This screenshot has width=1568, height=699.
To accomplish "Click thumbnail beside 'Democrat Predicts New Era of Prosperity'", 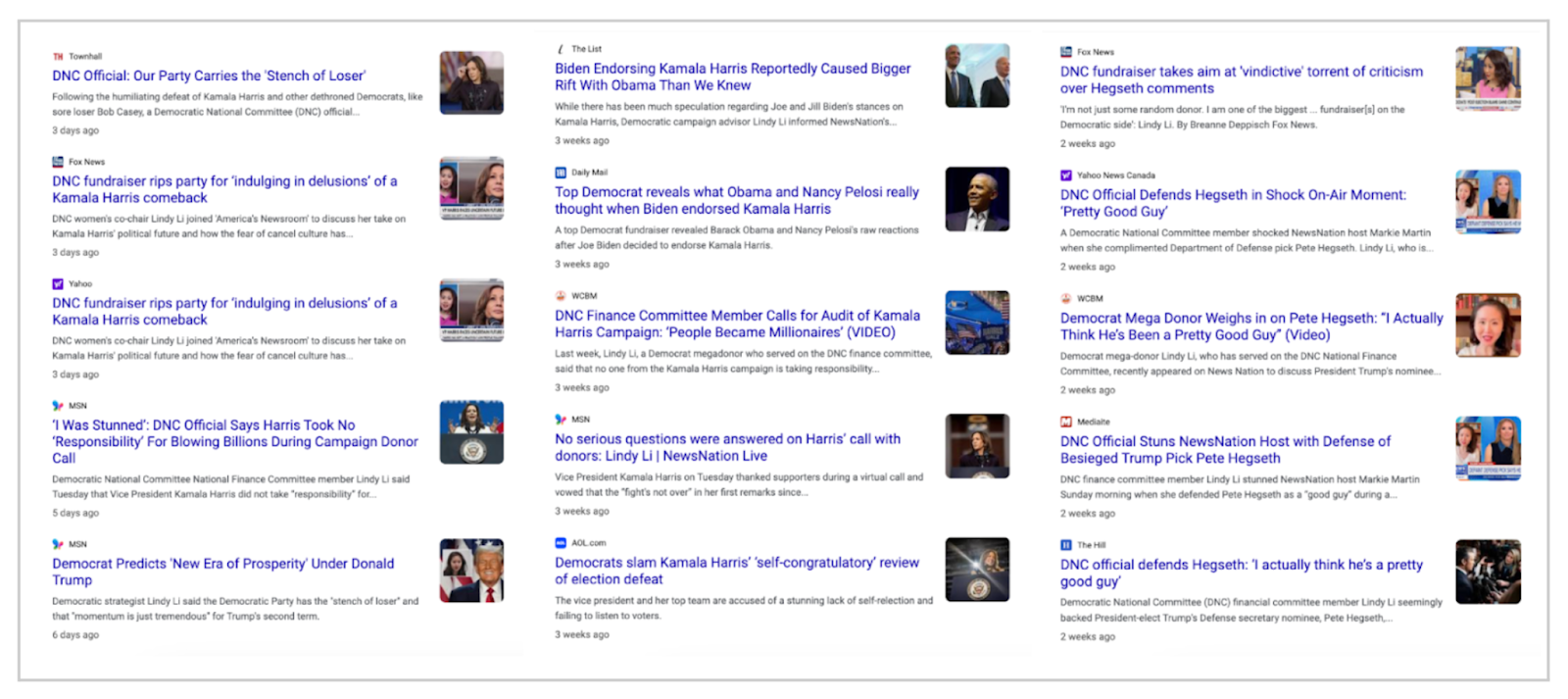I will 471,570.
